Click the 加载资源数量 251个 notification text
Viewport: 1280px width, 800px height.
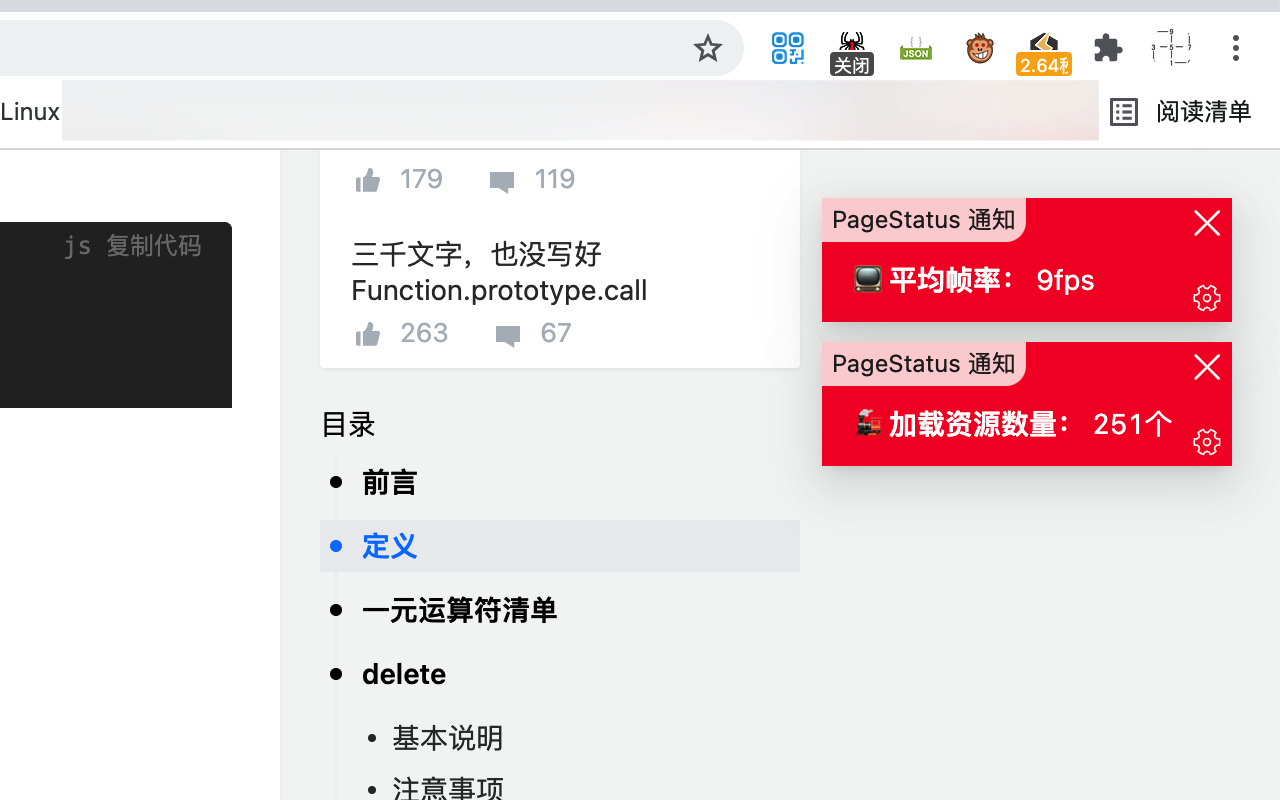(x=1014, y=424)
